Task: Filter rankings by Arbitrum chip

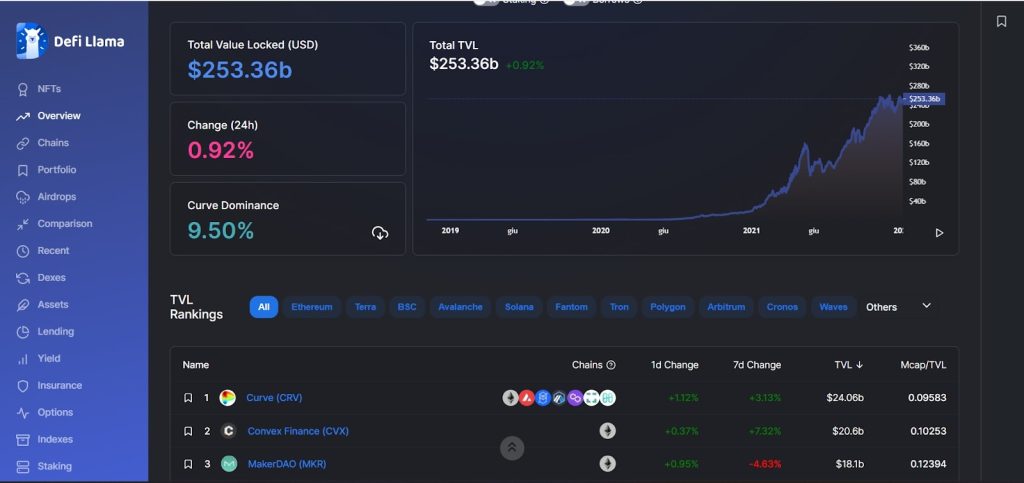Action: click(726, 307)
